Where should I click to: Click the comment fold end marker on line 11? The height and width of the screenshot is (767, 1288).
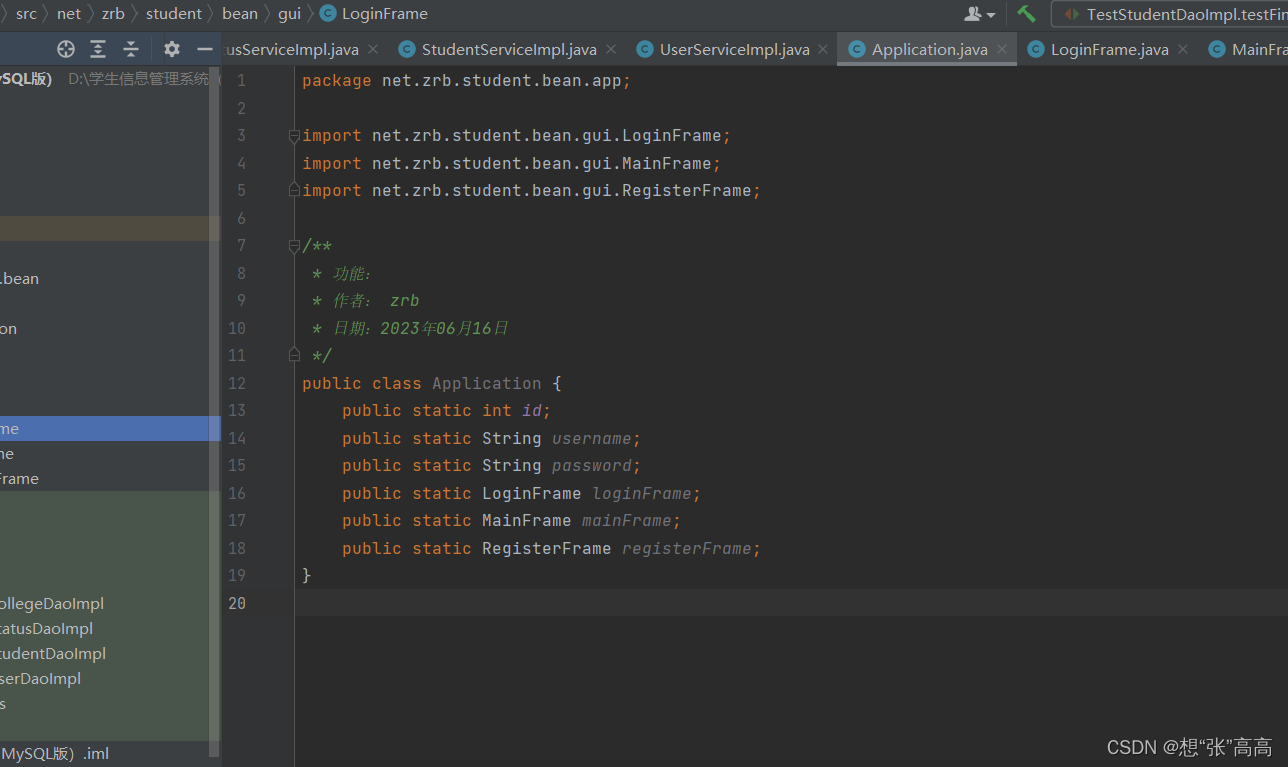[294, 355]
